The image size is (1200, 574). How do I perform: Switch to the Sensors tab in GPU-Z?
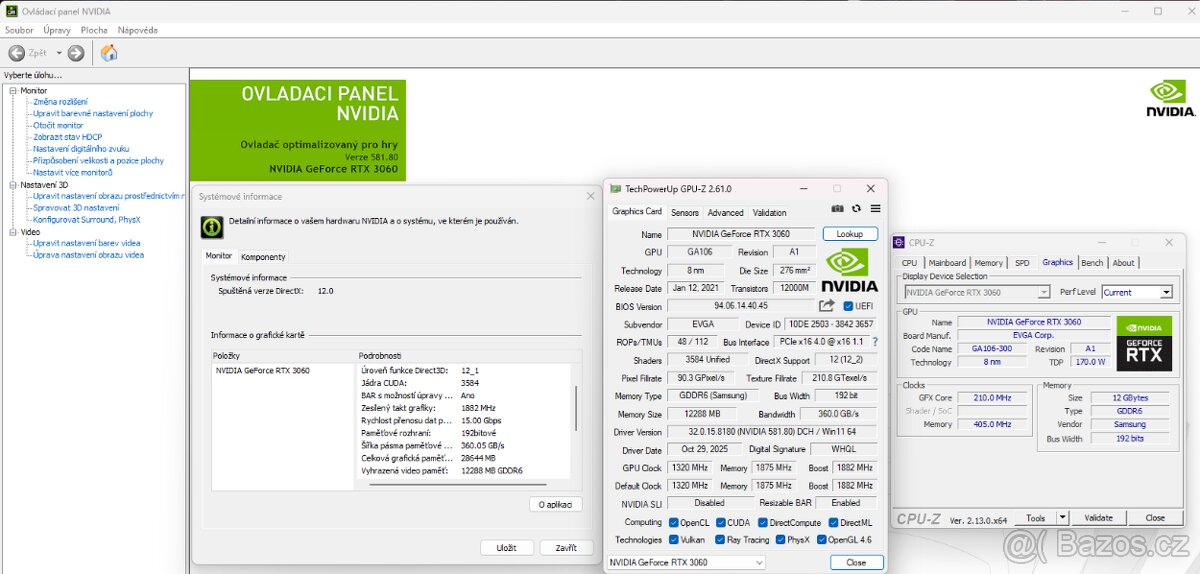coord(685,213)
